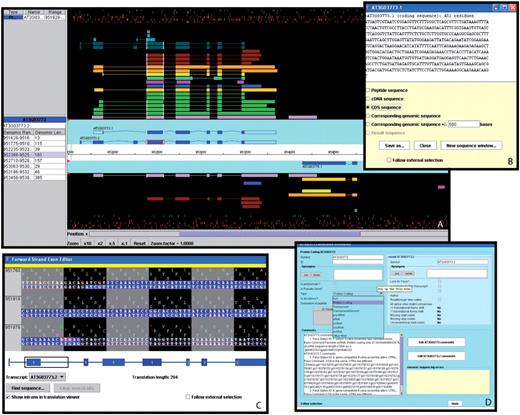Click the Type column header in annotation table

click(x=14, y=12)
